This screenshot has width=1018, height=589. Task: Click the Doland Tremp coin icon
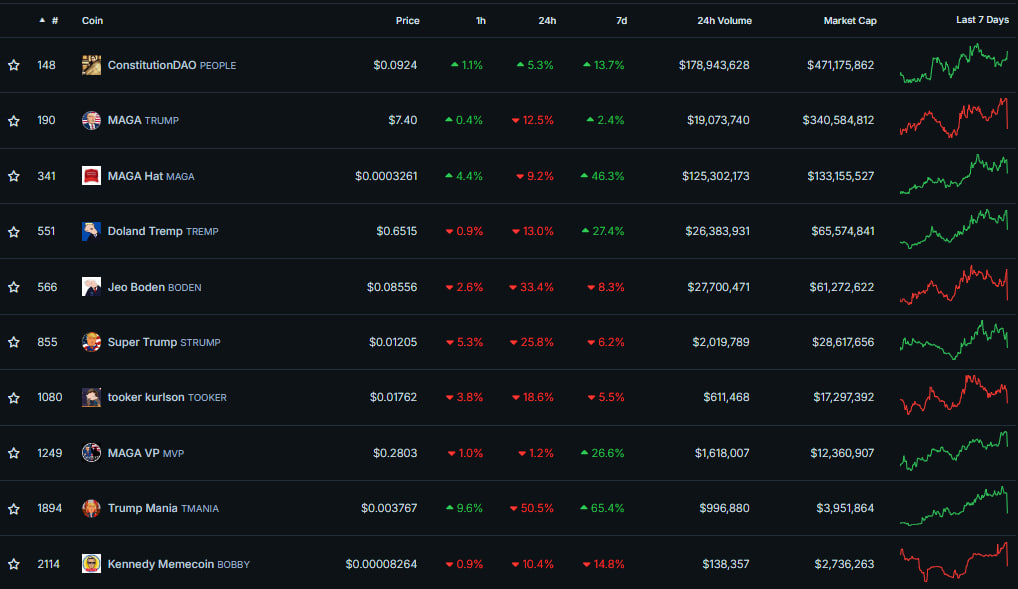click(x=91, y=231)
